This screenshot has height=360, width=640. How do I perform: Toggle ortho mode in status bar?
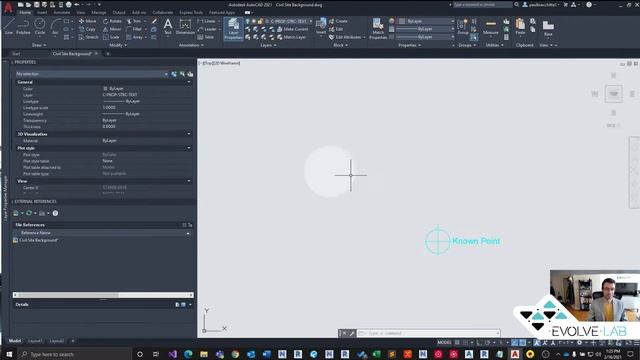click(479, 342)
